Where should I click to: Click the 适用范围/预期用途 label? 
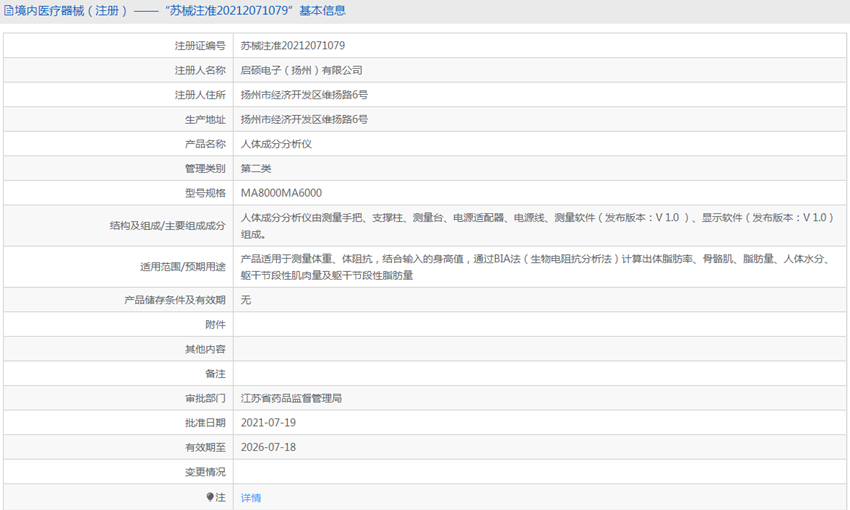(x=183, y=267)
